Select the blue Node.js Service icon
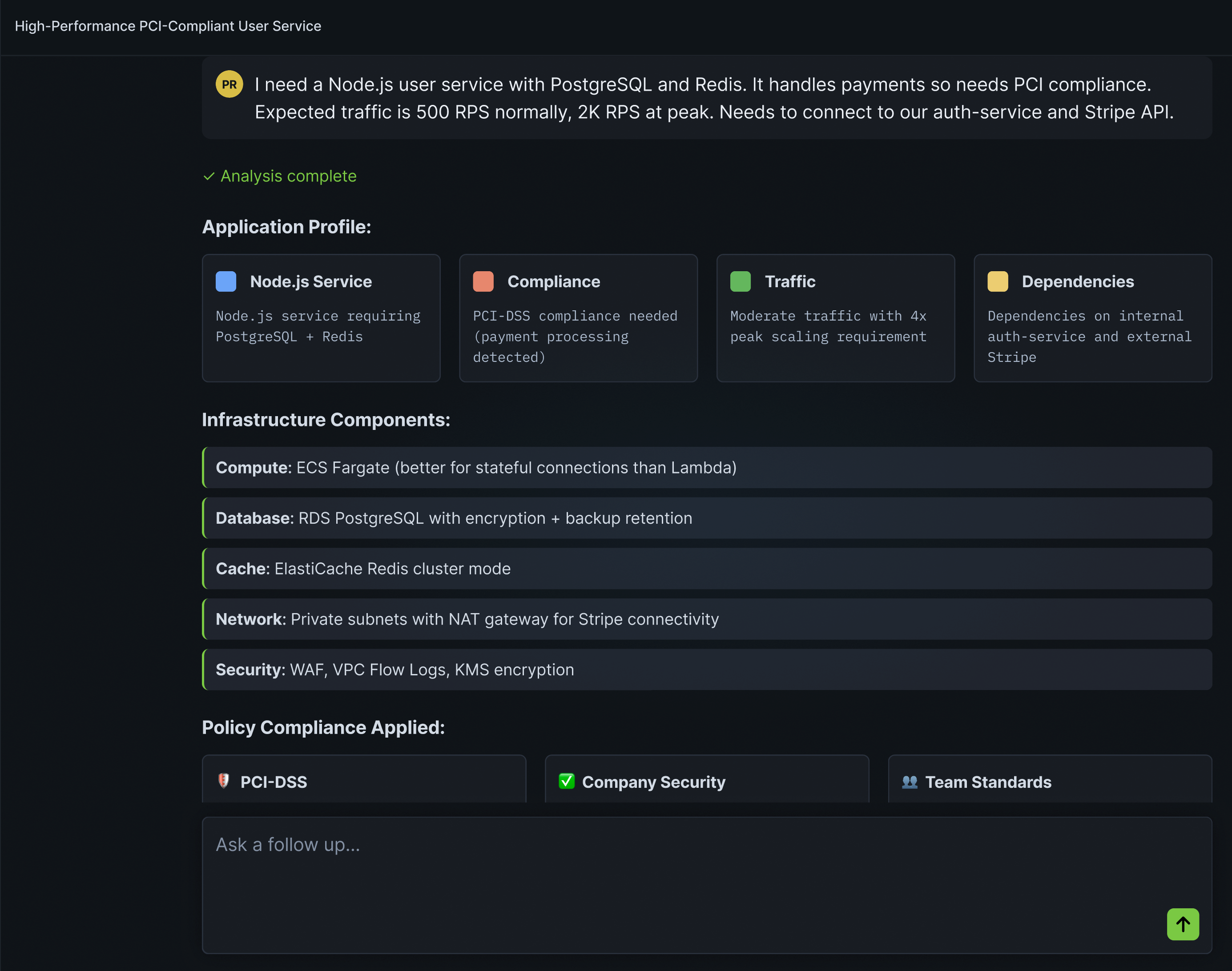 tap(225, 281)
